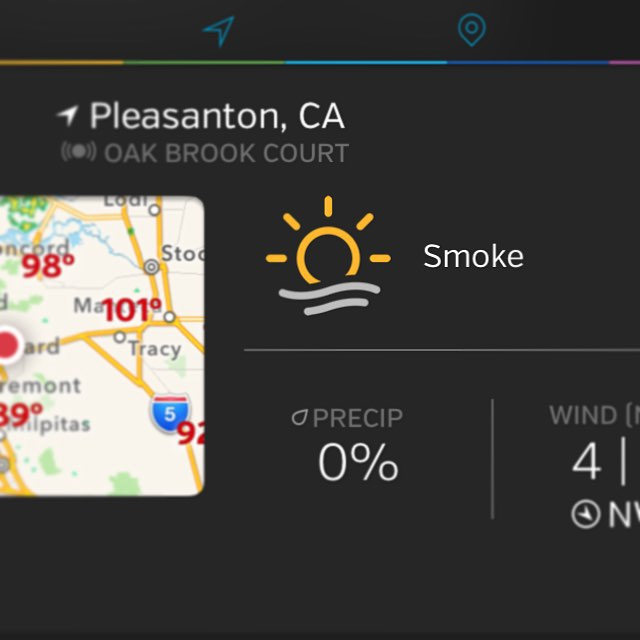Image resolution: width=640 pixels, height=640 pixels.
Task: Tap the station signal icon by Oak Brook Court
Action: 79,152
